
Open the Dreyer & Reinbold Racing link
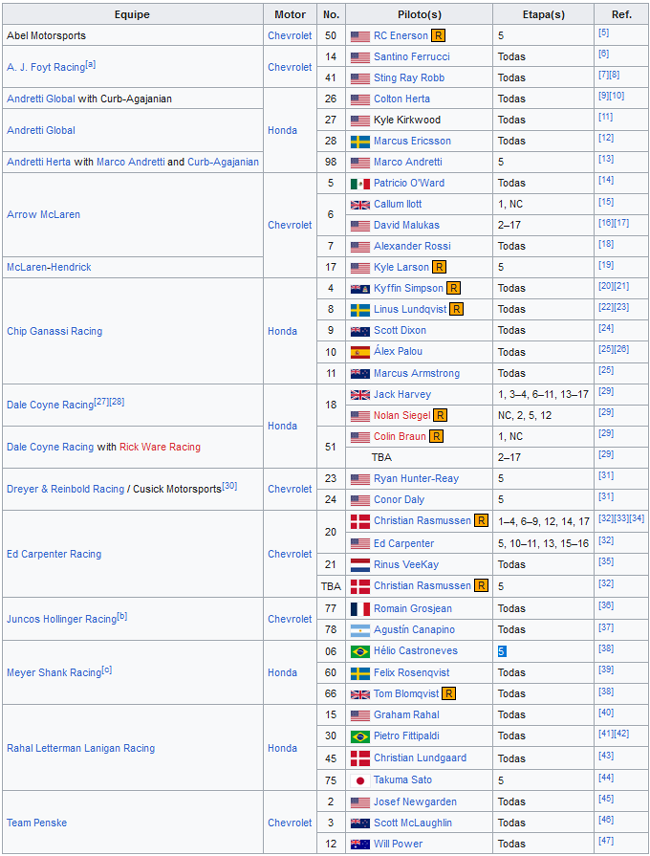65,489
